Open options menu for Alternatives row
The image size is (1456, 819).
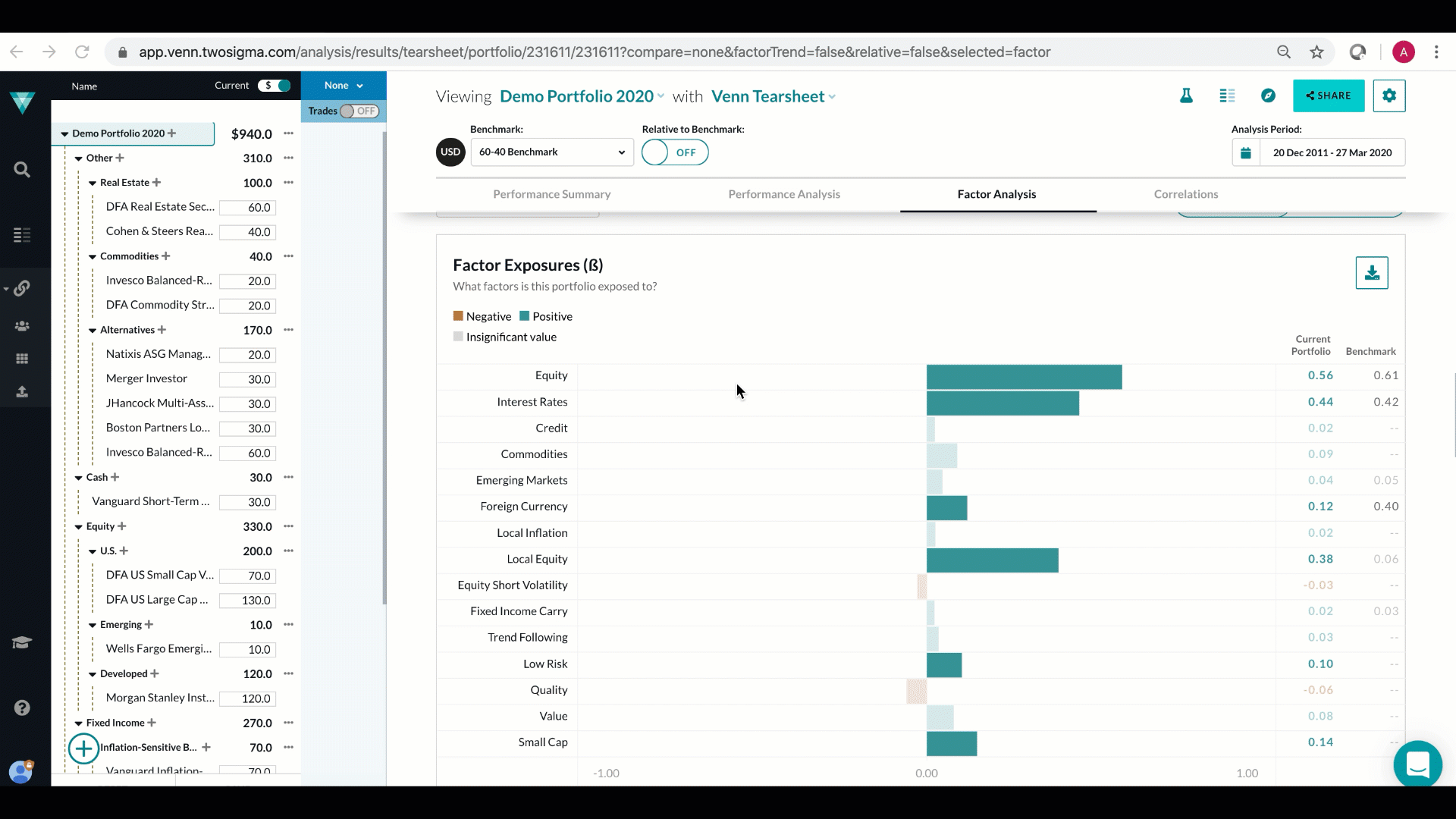(288, 330)
